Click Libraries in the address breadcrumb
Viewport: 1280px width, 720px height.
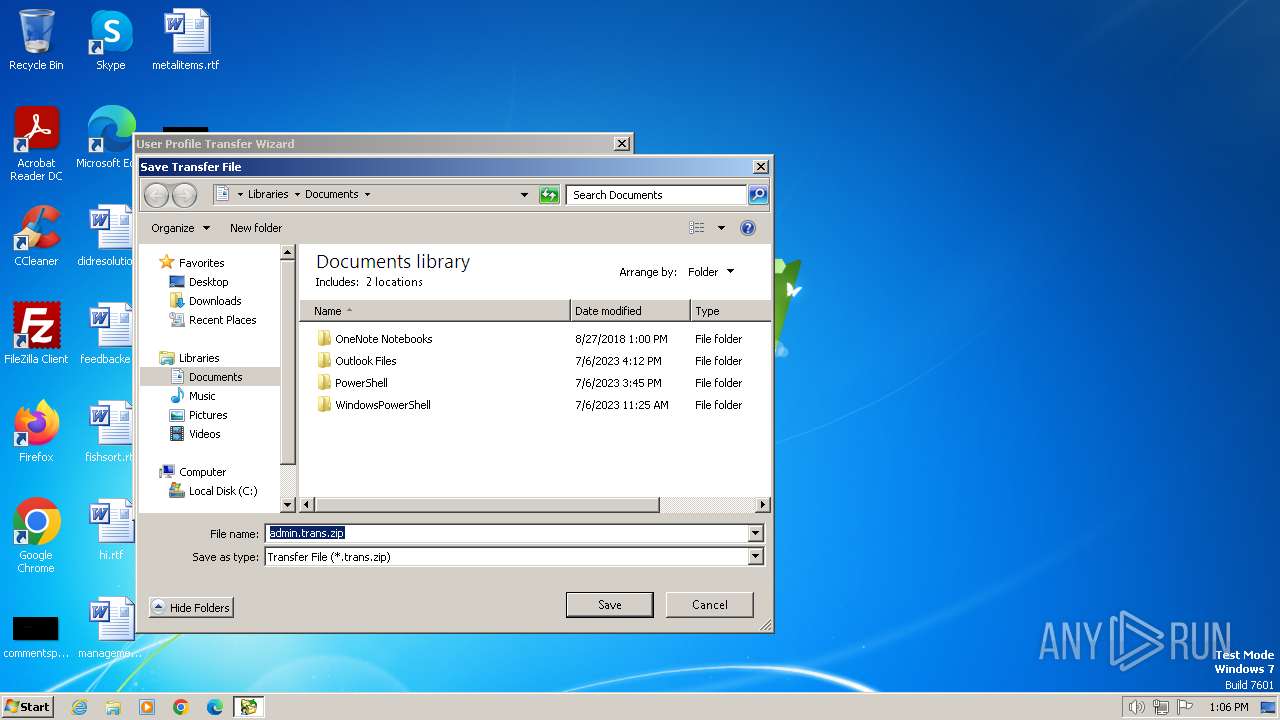(x=268, y=195)
